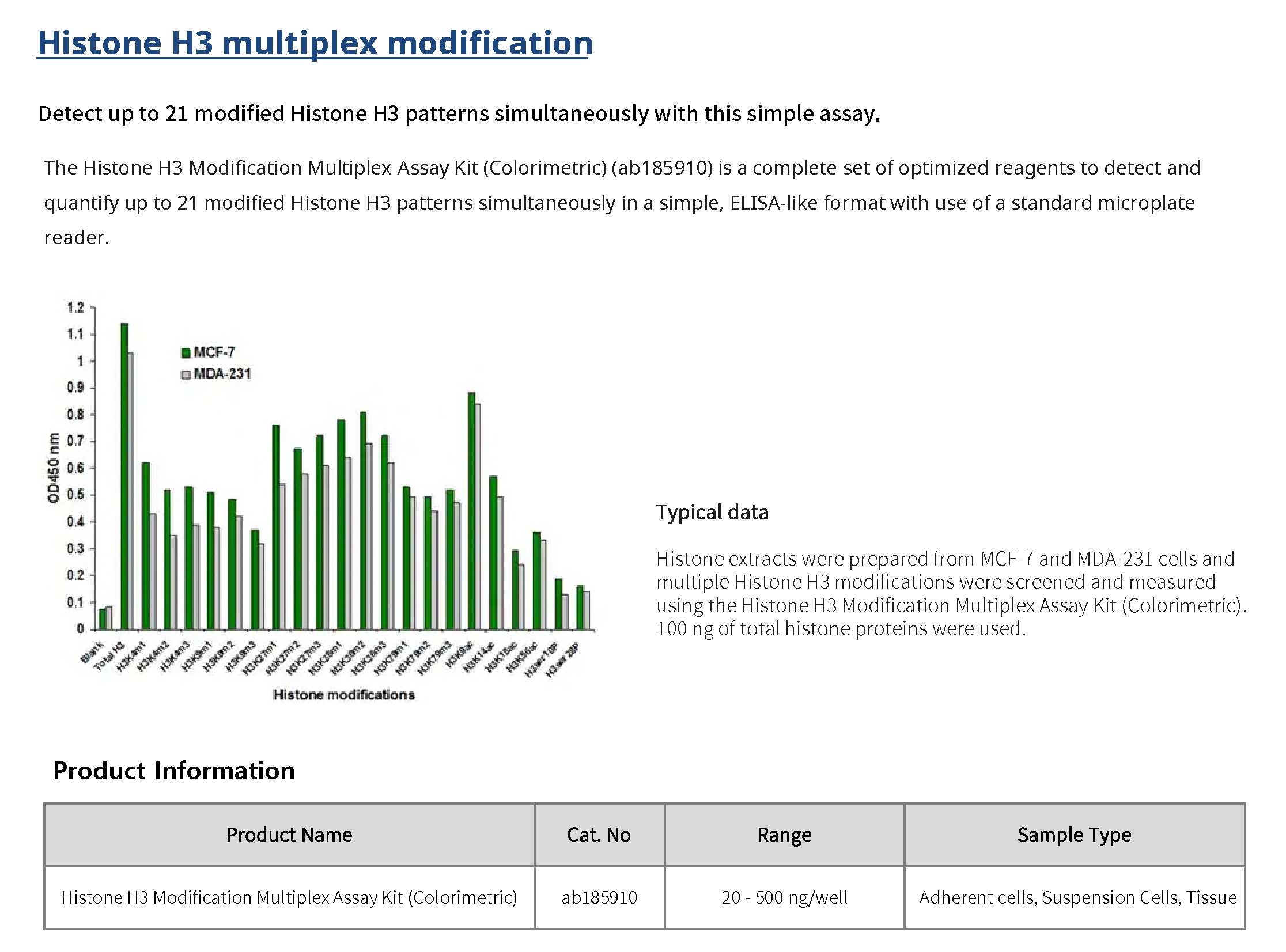The width and height of the screenshot is (1286, 952).
Task: Click the 20 - 500 ng/well cell
Action: (784, 897)
